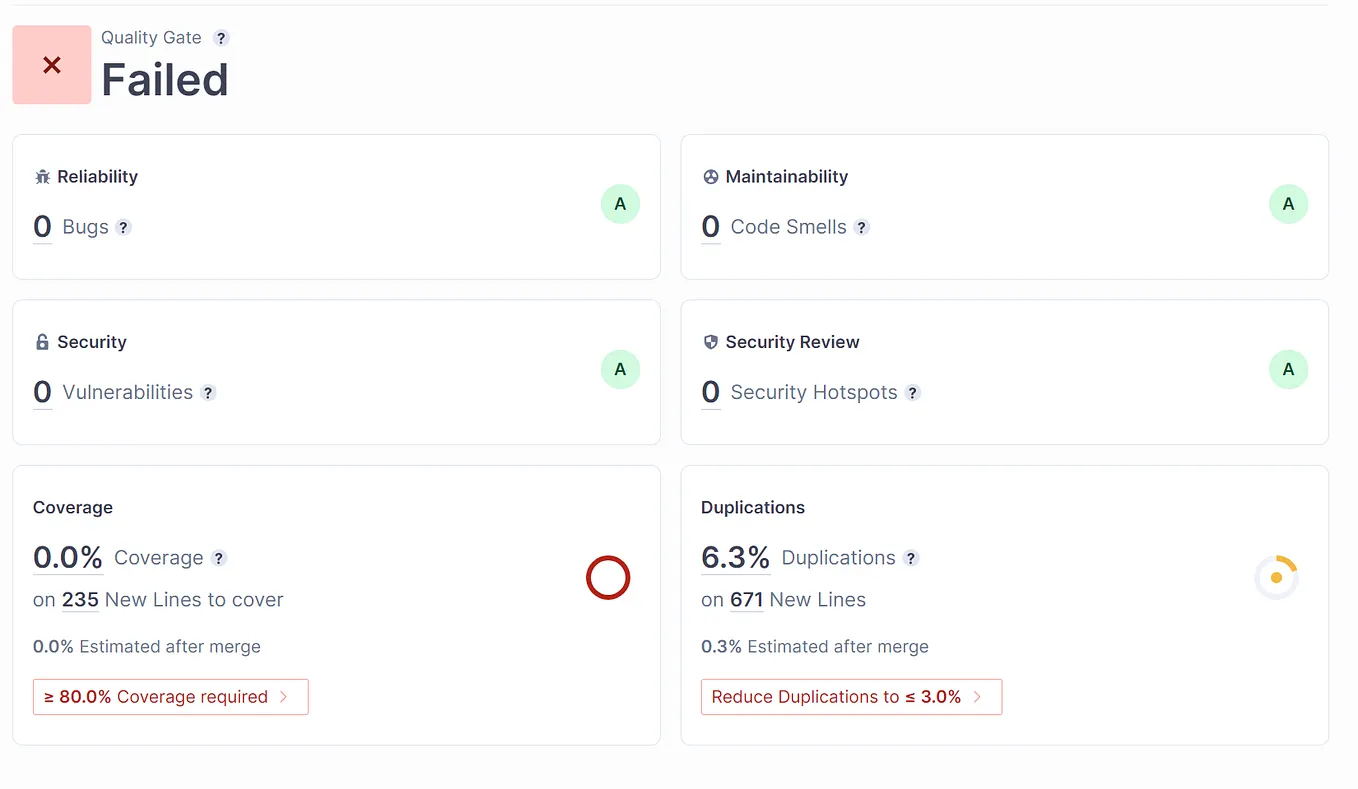
Task: Open the Quality Gate help tooltip
Action: (x=222, y=37)
